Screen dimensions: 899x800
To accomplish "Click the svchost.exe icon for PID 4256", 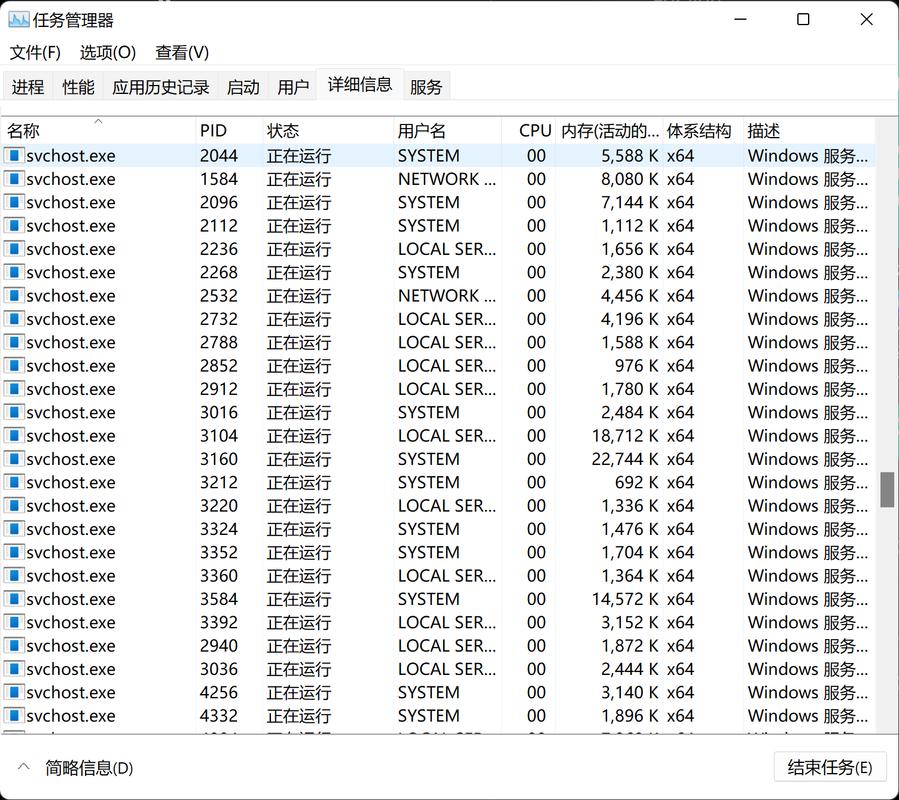I will point(13,692).
